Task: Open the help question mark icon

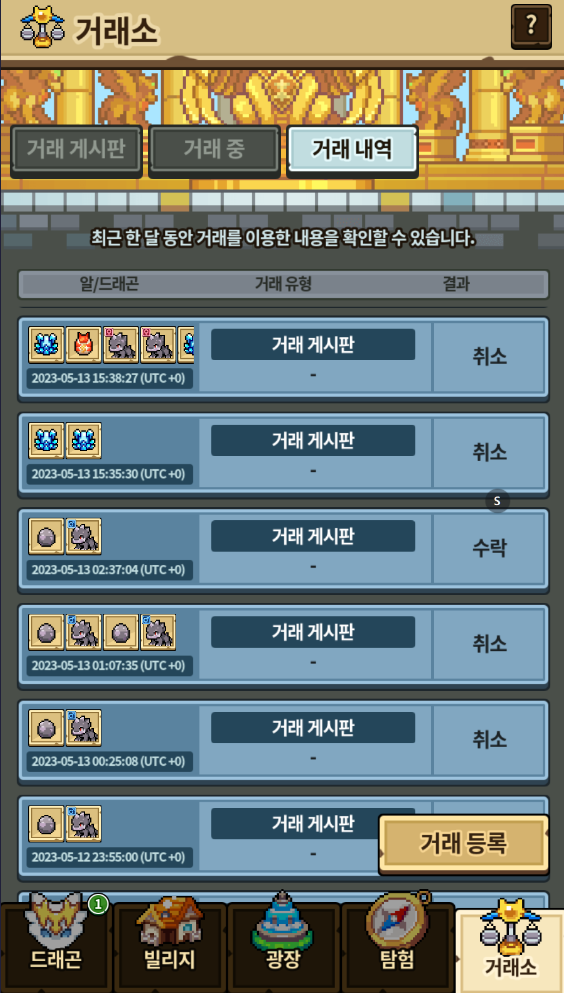Action: (530, 26)
